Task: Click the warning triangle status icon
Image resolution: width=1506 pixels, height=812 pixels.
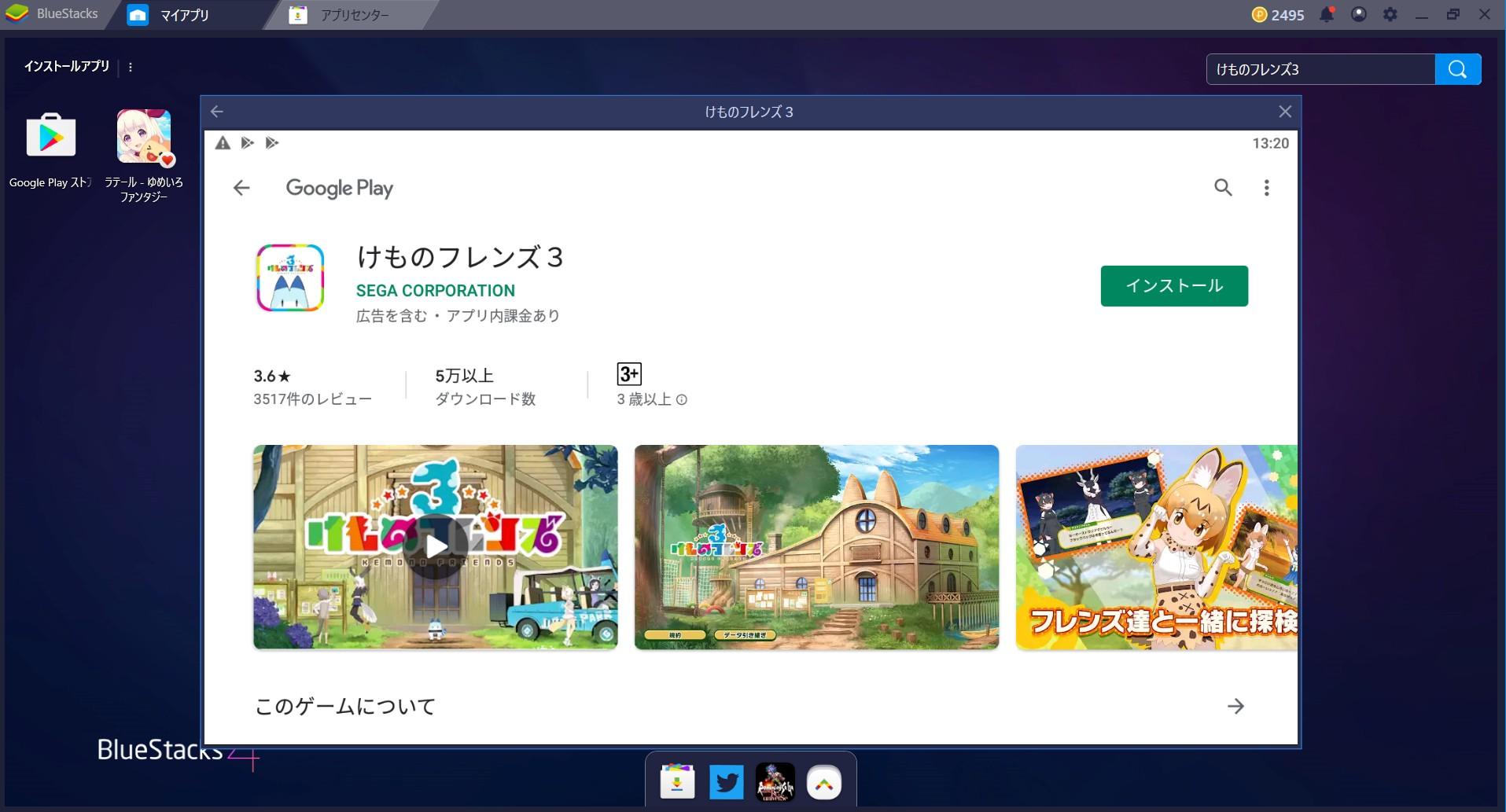Action: (223, 142)
